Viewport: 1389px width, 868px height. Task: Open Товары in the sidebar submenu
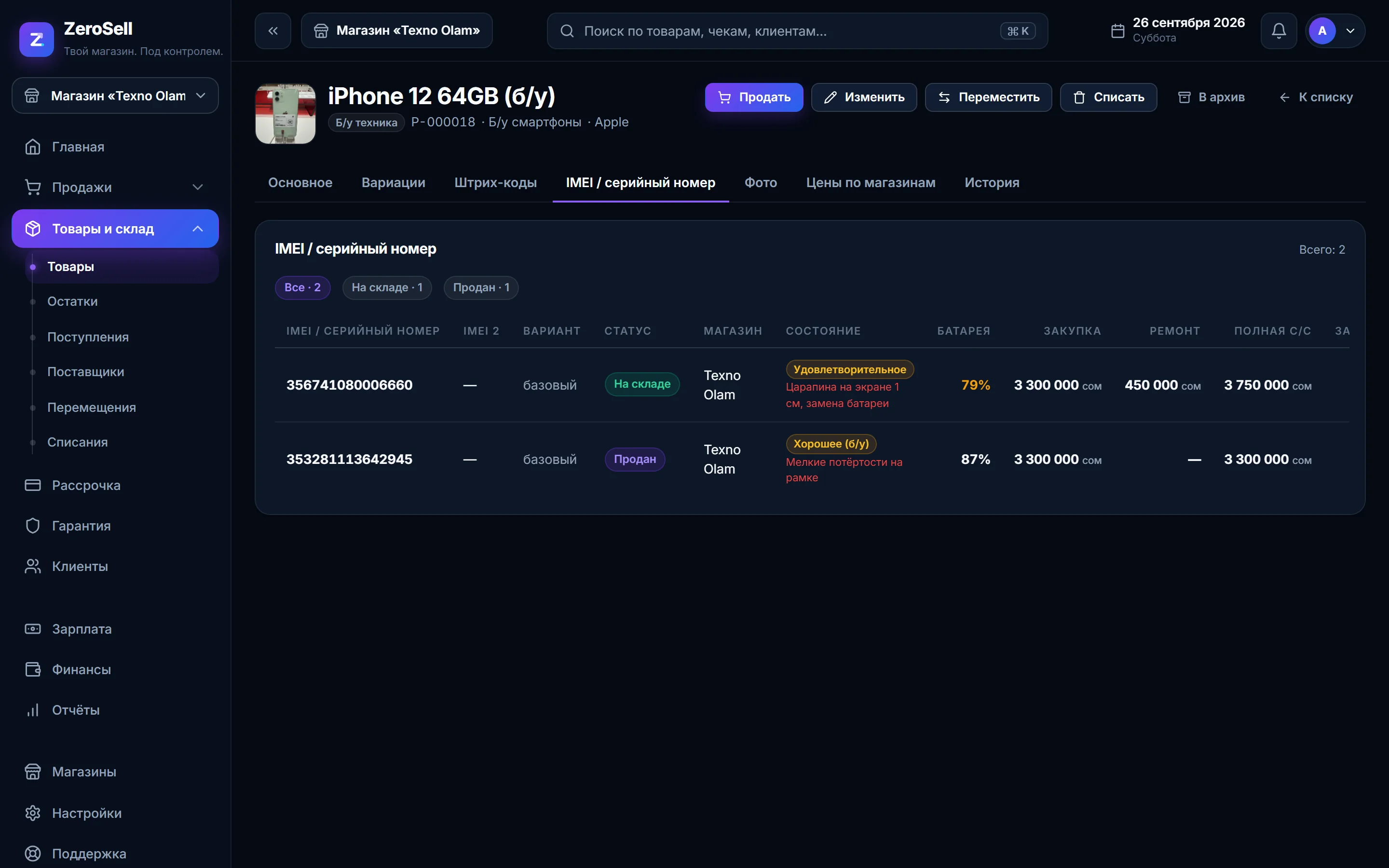pyautogui.click(x=122, y=267)
